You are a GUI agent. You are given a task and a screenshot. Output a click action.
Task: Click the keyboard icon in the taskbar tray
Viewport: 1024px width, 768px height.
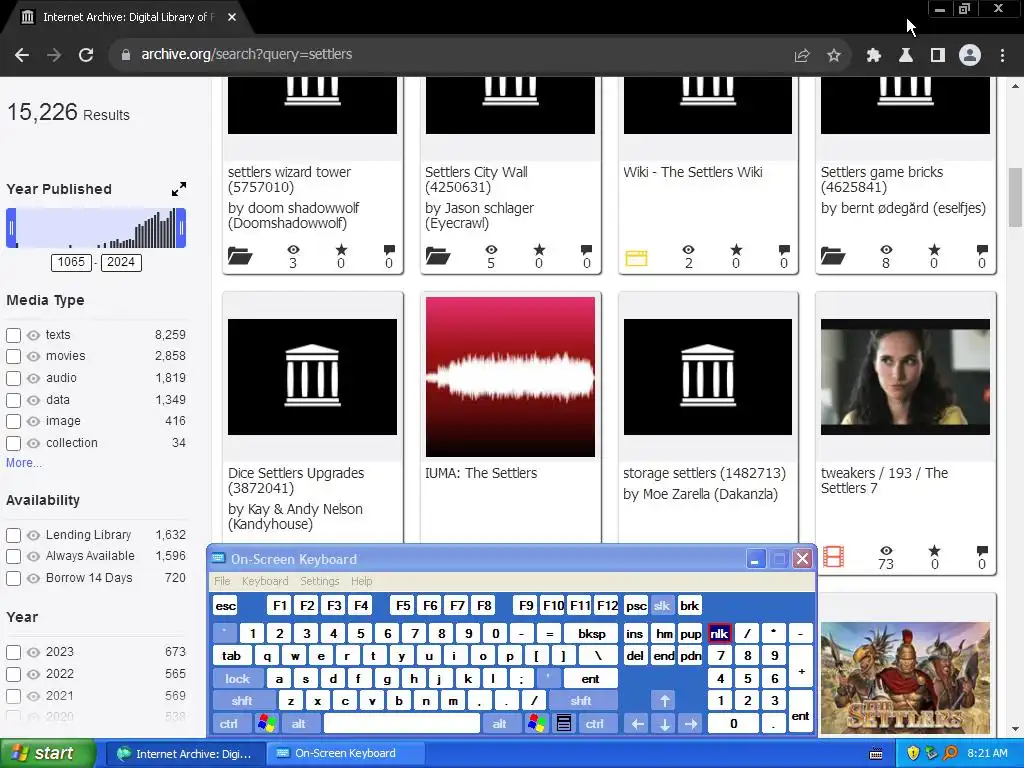coord(876,754)
